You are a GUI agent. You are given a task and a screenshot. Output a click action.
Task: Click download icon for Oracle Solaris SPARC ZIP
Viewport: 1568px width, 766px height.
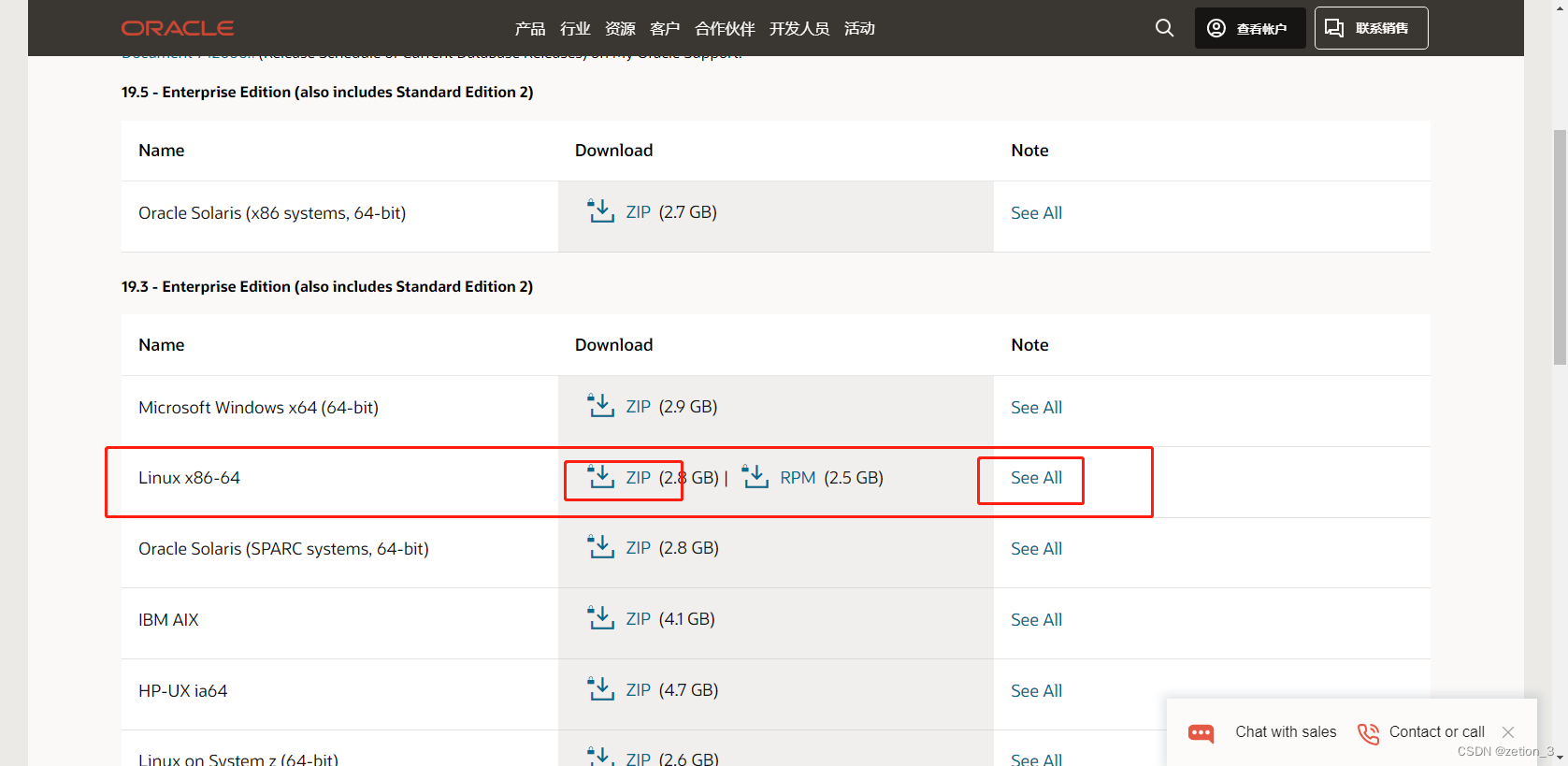click(601, 547)
